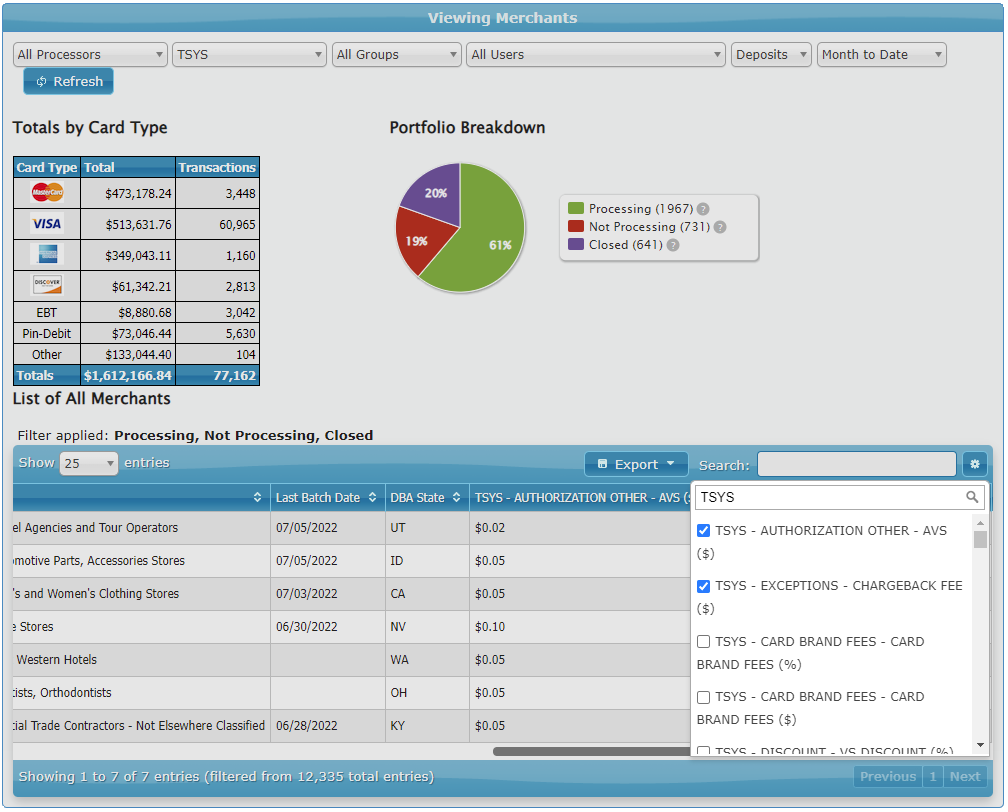Select page 1 in pagination
1008x812 pixels.
(933, 777)
